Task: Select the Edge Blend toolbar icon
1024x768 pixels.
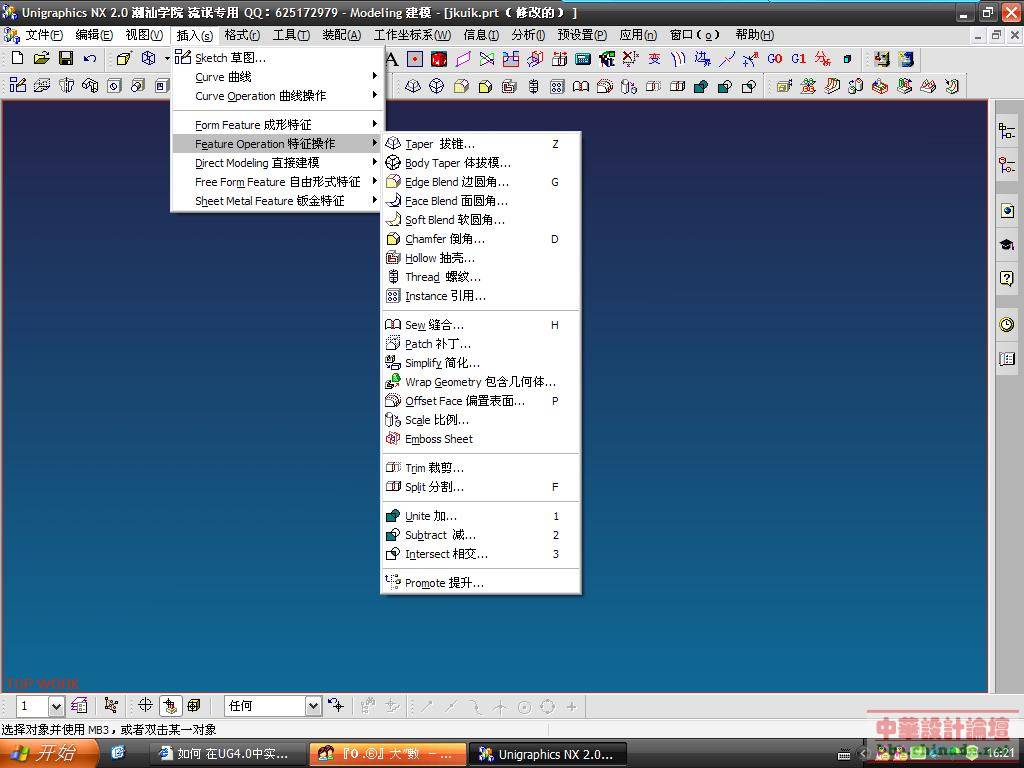Action: click(x=460, y=86)
